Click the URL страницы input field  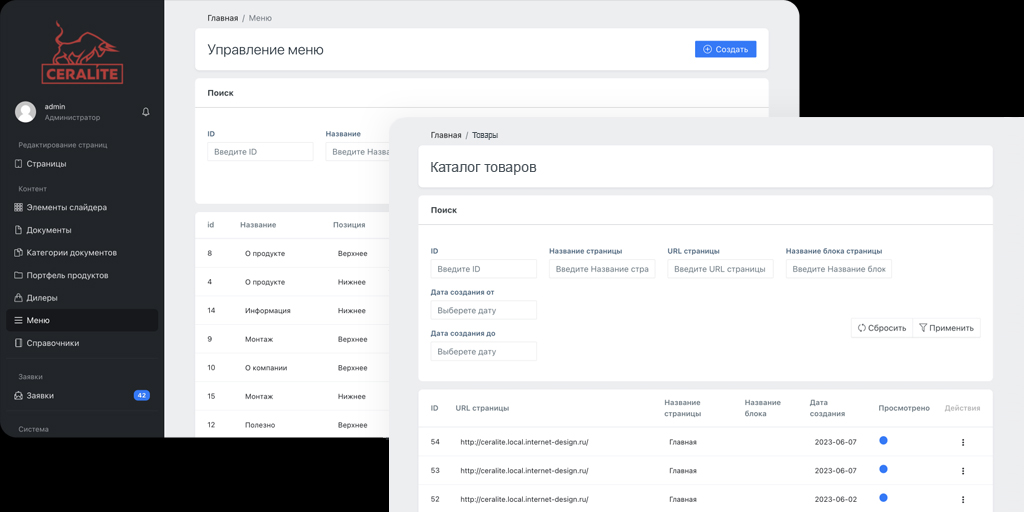point(720,269)
